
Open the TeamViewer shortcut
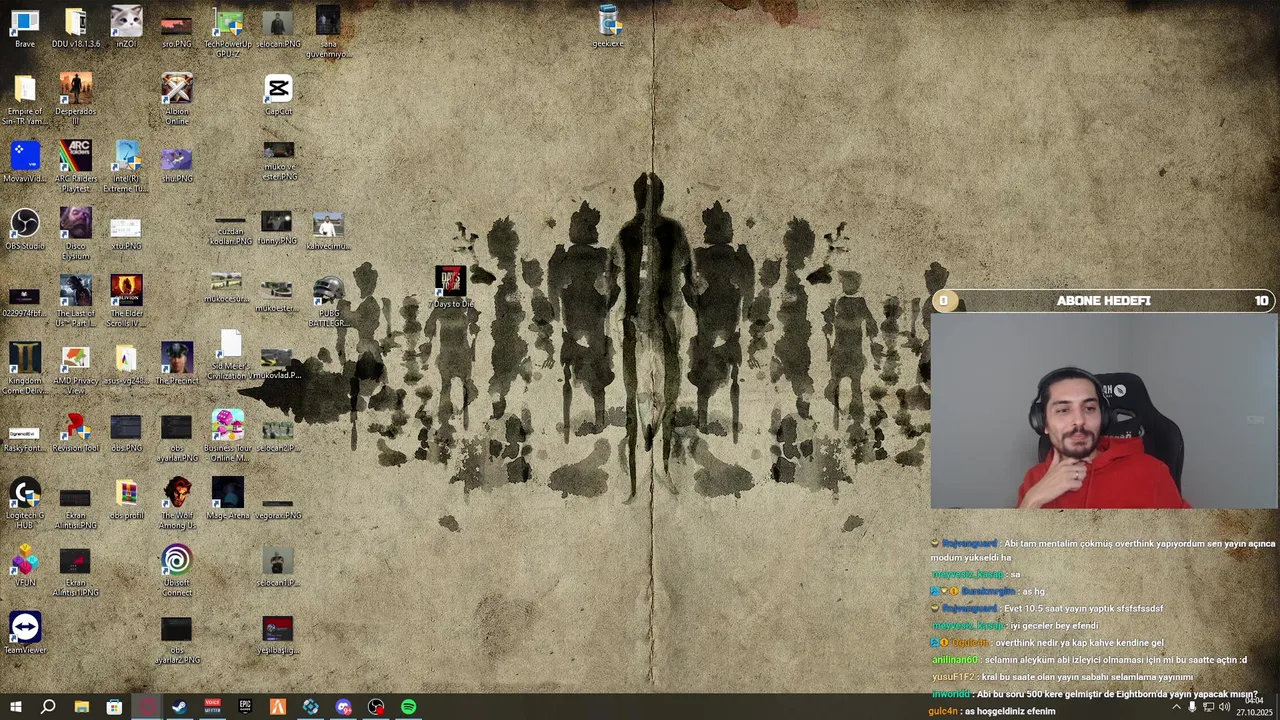coord(25,633)
